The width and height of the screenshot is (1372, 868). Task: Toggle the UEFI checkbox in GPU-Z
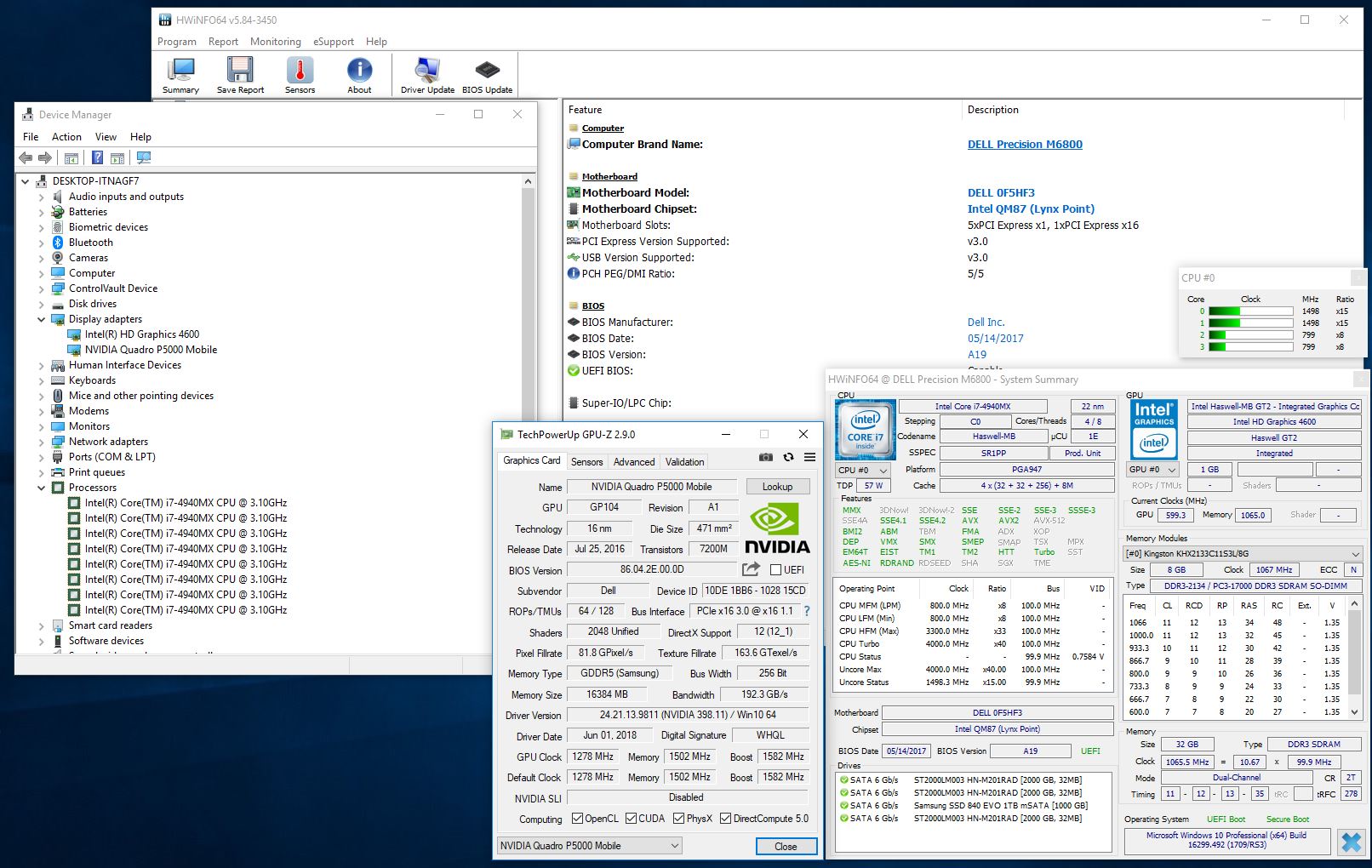(x=775, y=570)
